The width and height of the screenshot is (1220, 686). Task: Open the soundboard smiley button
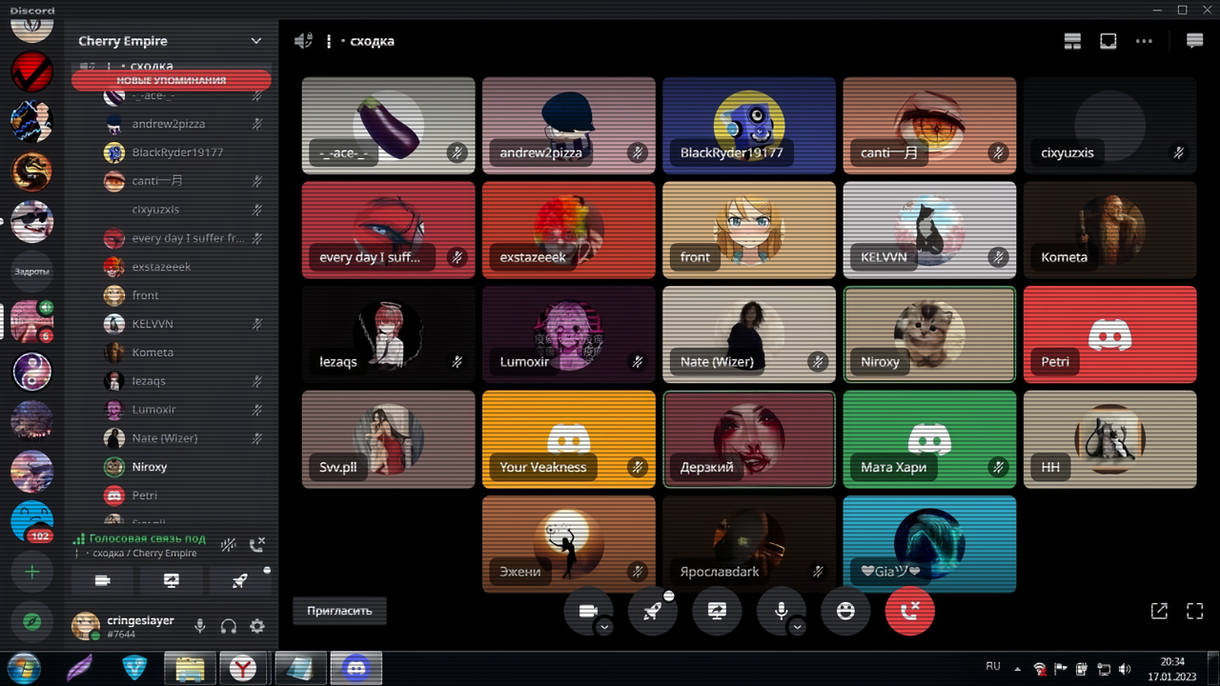845,611
